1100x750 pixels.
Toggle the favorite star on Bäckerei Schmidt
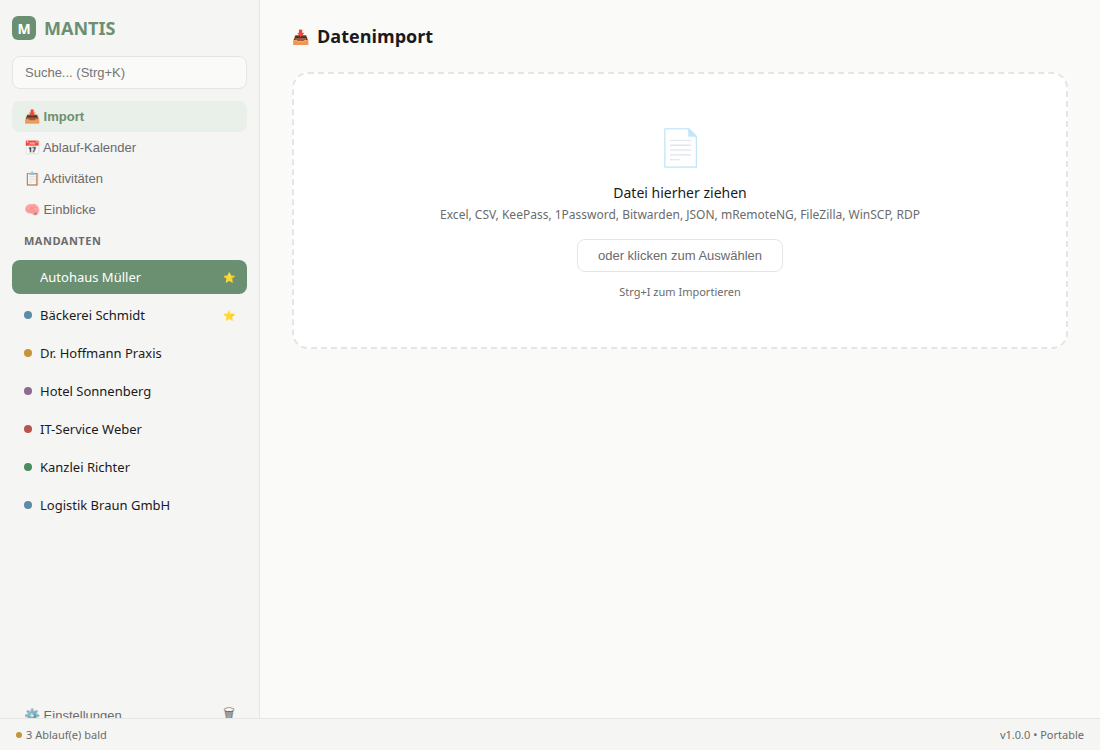(x=229, y=315)
